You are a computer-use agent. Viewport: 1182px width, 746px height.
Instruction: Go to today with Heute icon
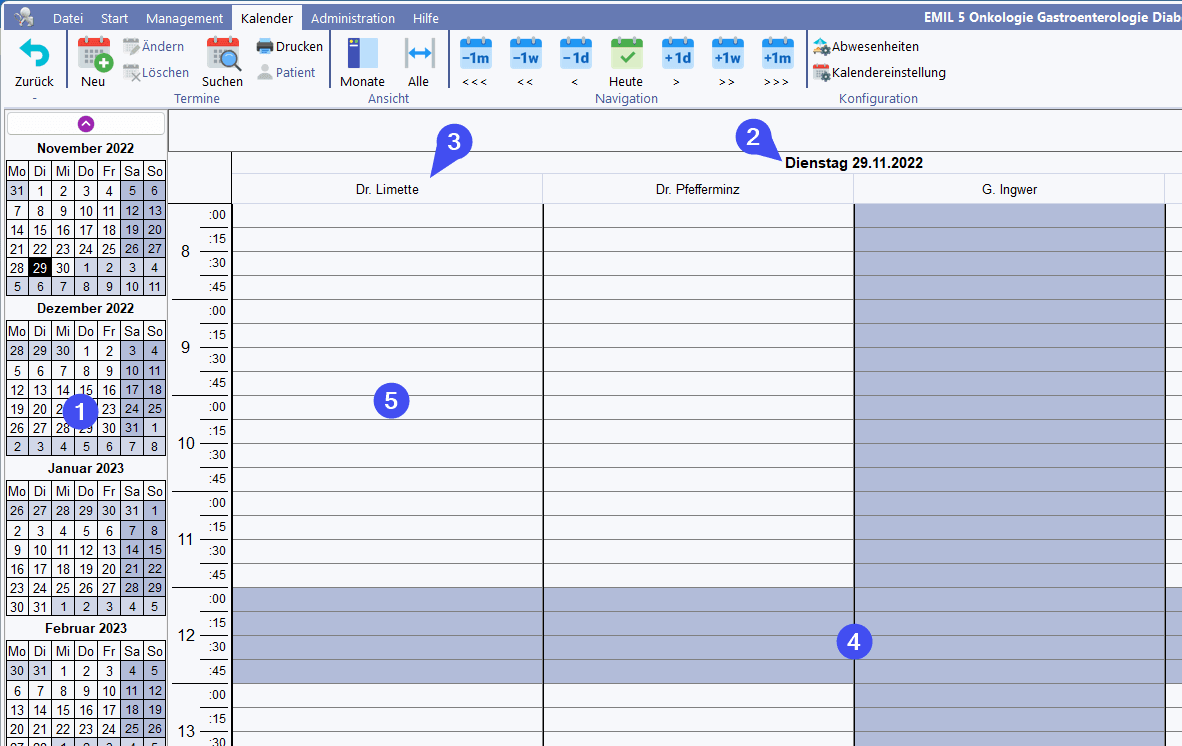(626, 54)
